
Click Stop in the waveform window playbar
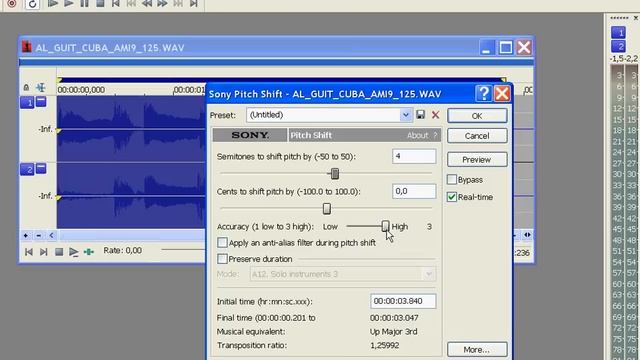[59, 252]
